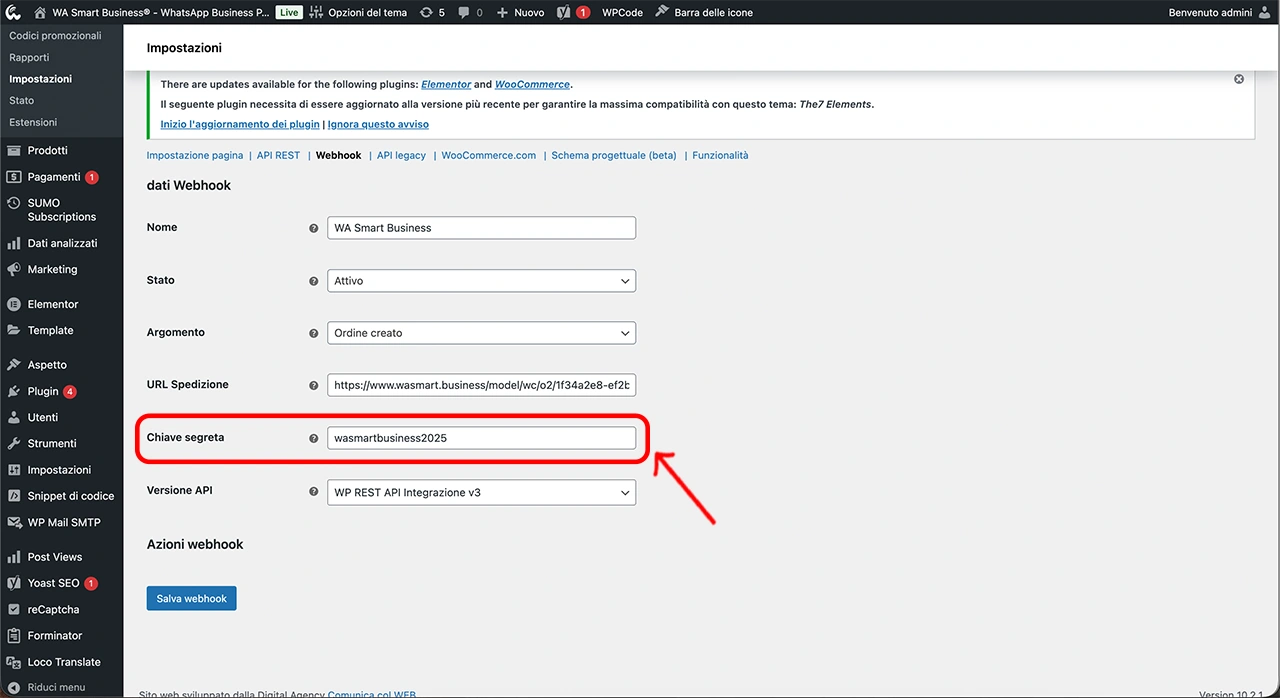The height and width of the screenshot is (698, 1280).
Task: Open the Stato dropdown
Action: [481, 281]
